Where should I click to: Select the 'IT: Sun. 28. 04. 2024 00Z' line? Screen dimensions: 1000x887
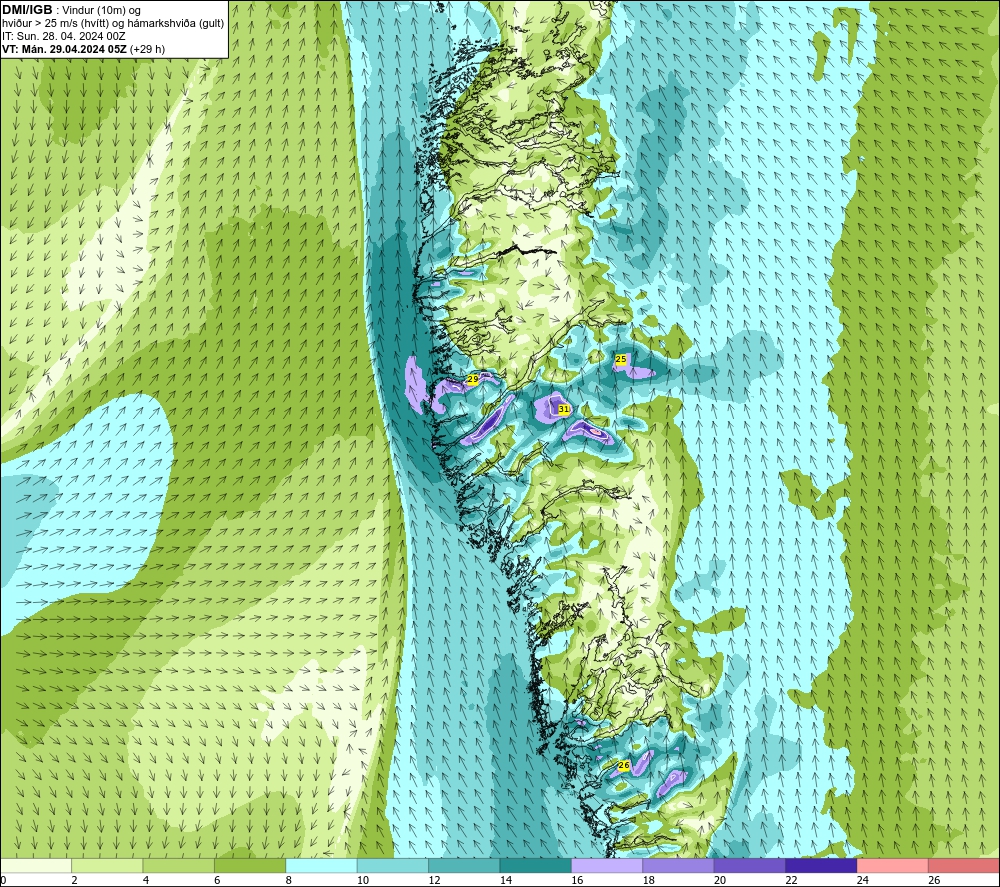pyautogui.click(x=64, y=36)
